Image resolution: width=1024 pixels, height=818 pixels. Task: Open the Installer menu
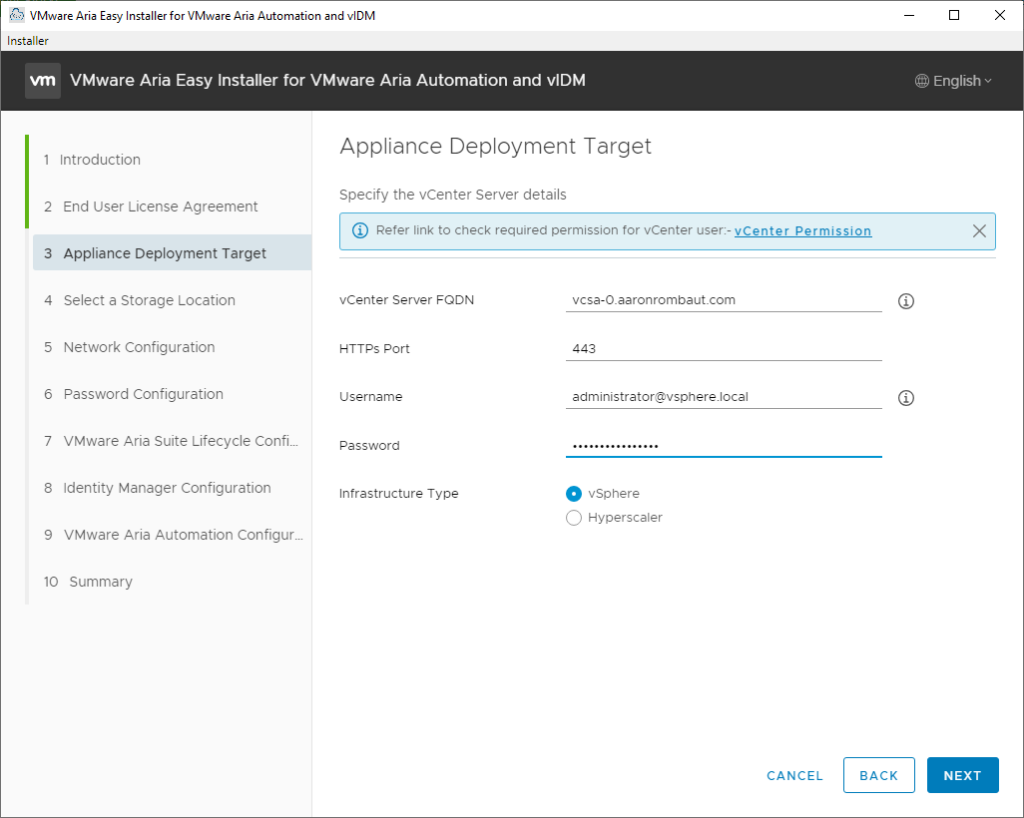[x=28, y=41]
